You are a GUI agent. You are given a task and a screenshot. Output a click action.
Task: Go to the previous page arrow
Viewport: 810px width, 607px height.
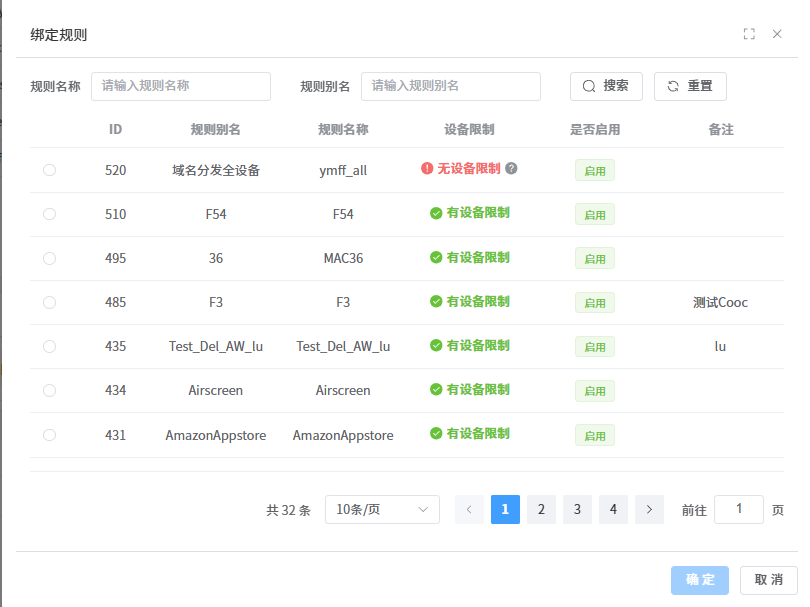click(469, 509)
